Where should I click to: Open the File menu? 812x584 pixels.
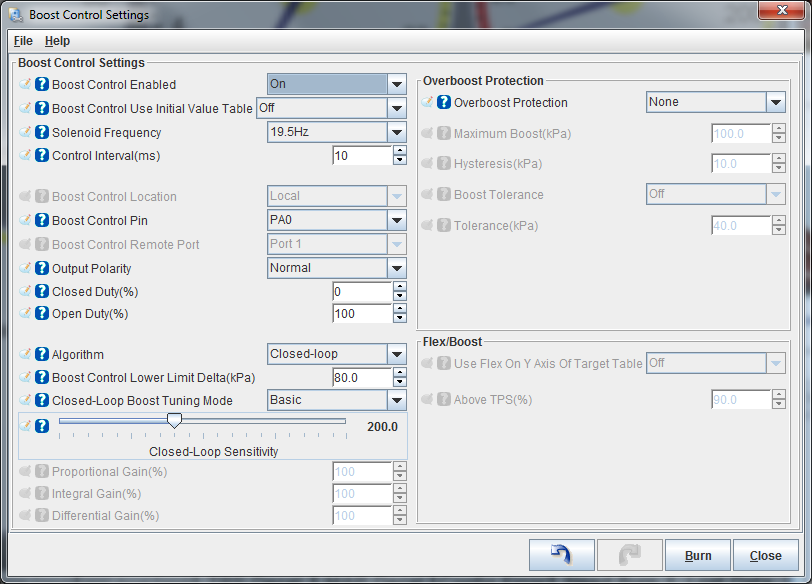point(23,41)
